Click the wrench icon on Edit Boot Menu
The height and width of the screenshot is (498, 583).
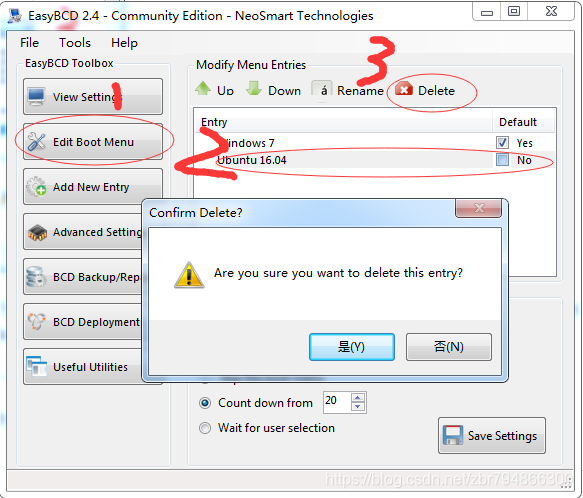click(x=36, y=142)
